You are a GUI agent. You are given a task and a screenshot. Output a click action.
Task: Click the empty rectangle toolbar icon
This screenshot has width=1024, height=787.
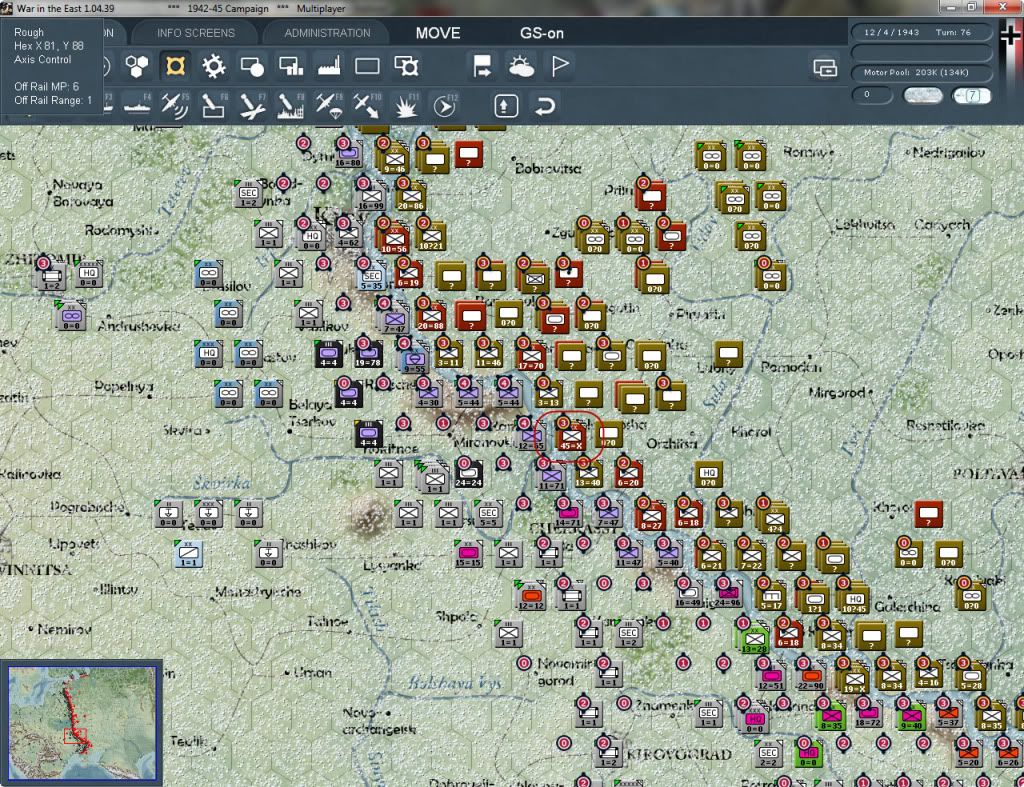[368, 66]
